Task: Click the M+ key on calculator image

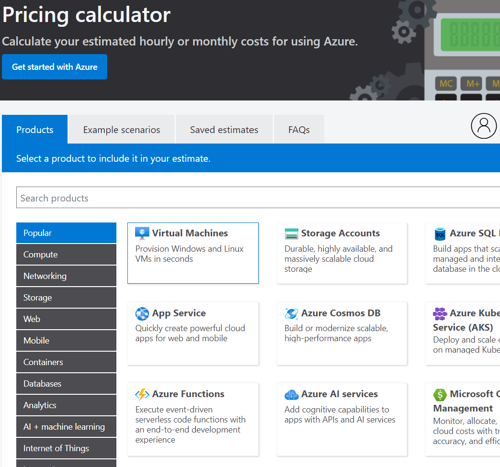Action: (x=471, y=83)
